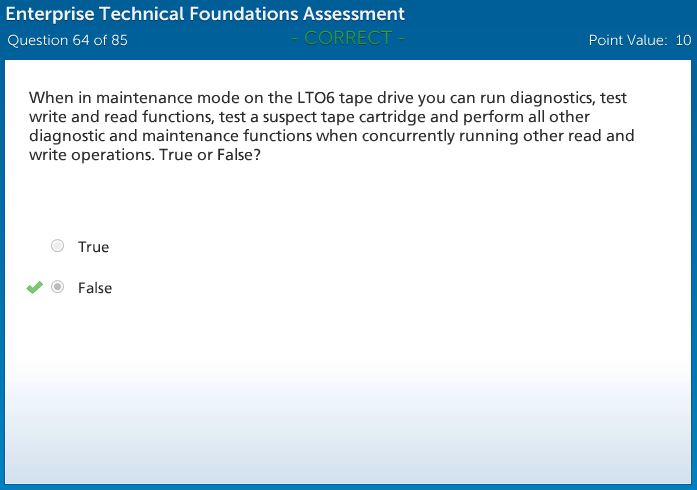The height and width of the screenshot is (490, 697).
Task: Click the "False" answer label
Action: coord(95,288)
